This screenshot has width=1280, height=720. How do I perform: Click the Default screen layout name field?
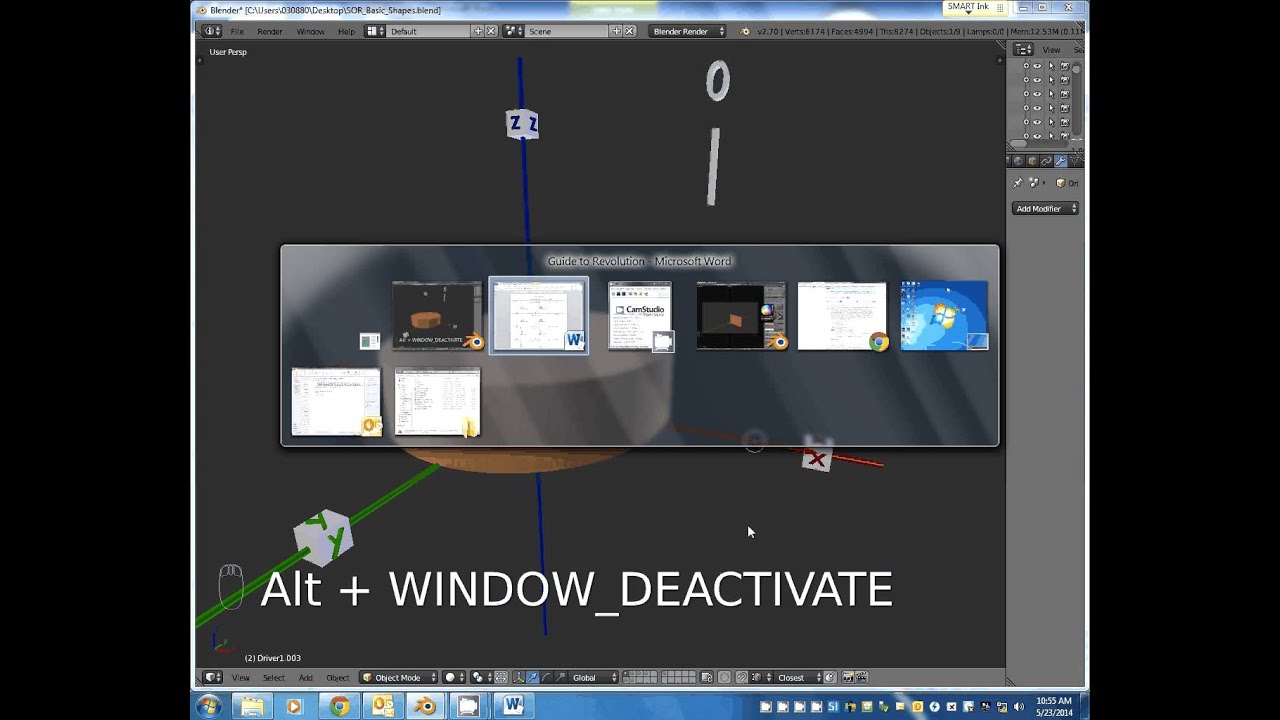click(x=429, y=31)
